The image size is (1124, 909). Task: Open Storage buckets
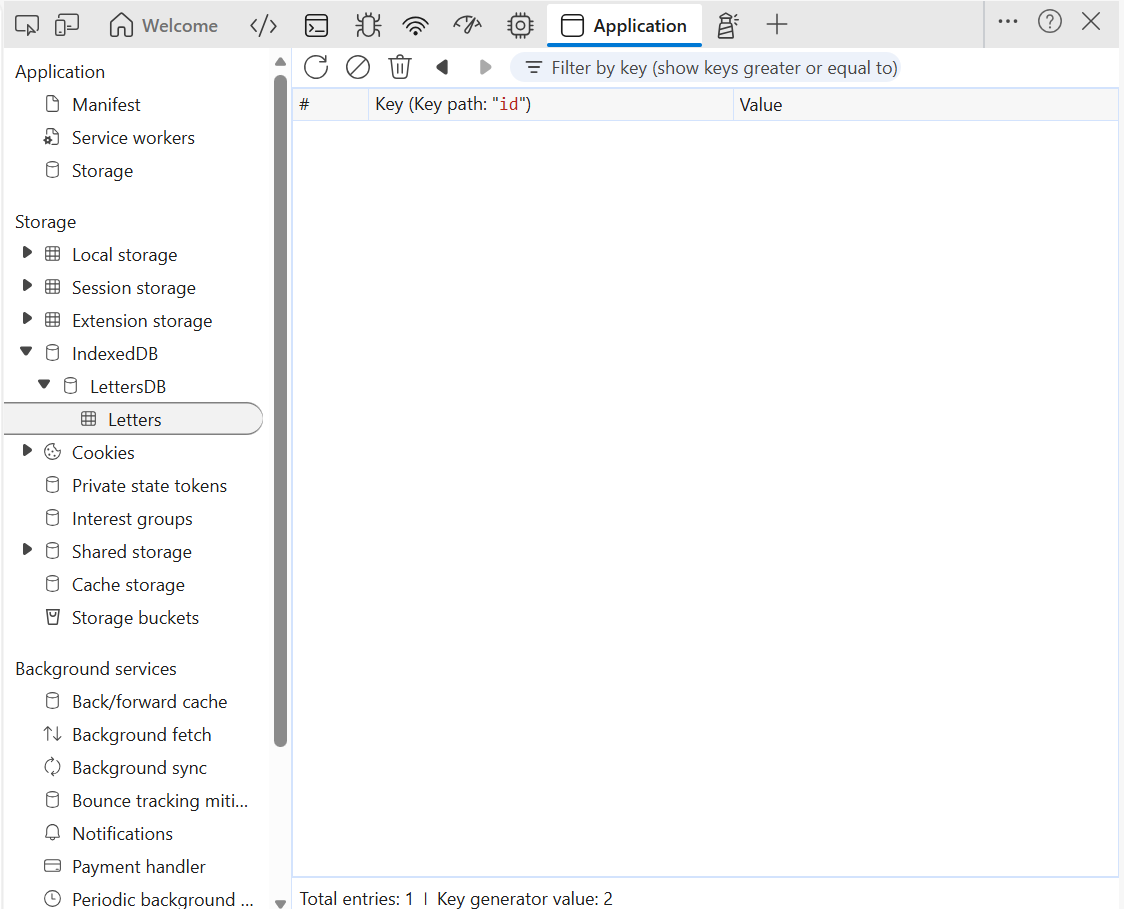point(135,617)
